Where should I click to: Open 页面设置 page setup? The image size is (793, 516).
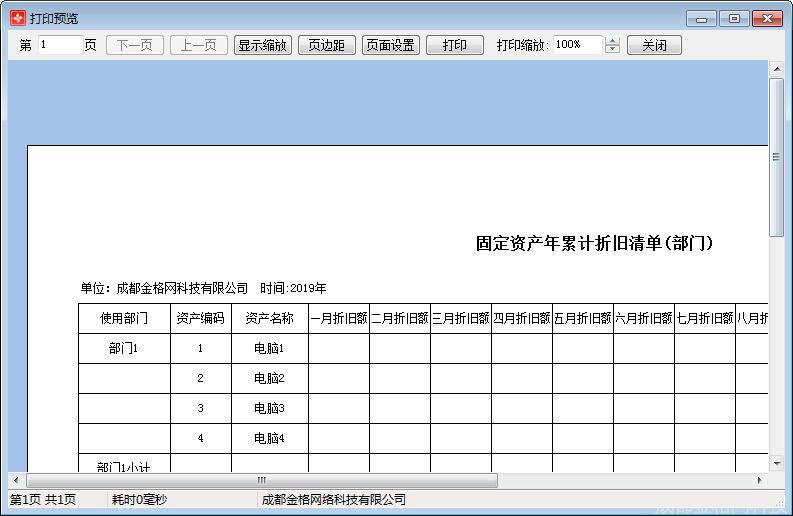tap(390, 45)
